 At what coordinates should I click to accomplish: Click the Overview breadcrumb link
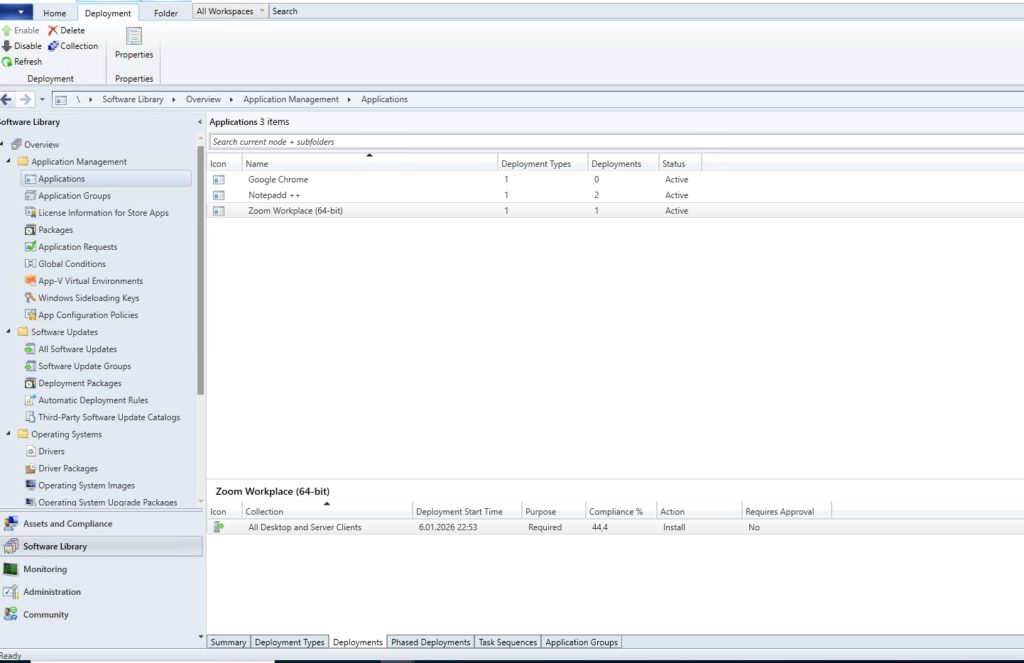(203, 99)
